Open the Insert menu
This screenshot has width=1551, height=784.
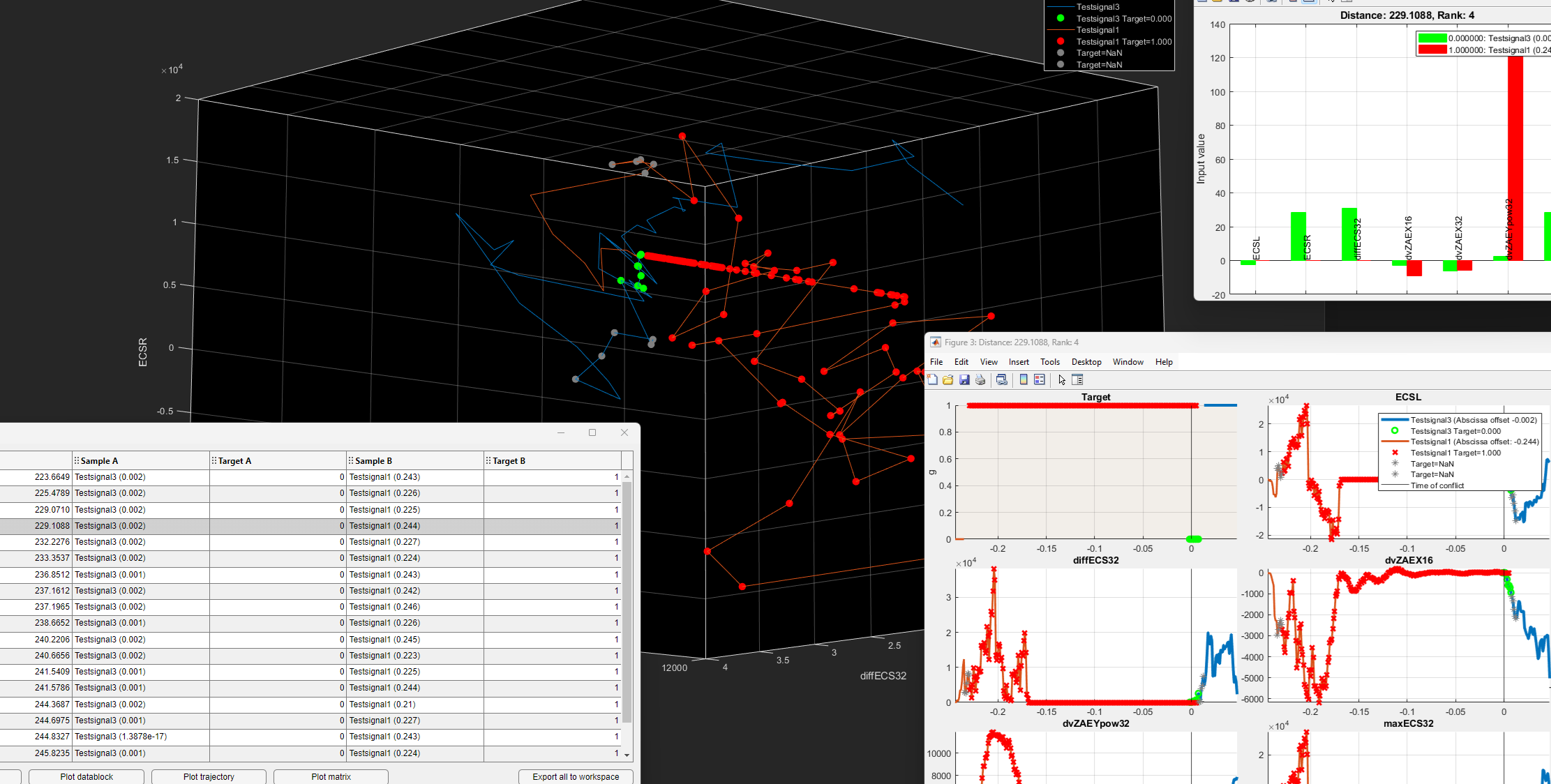(x=1018, y=362)
